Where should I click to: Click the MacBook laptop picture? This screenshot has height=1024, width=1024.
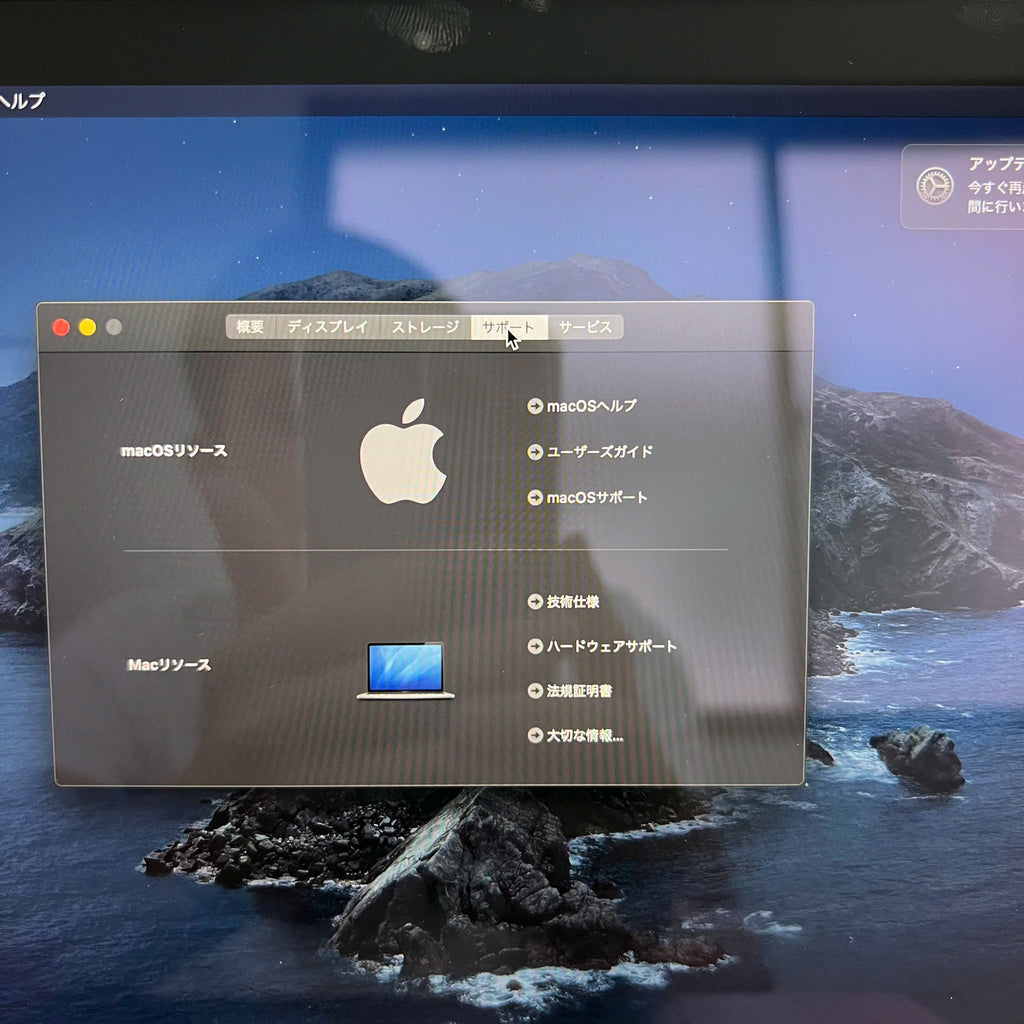click(x=406, y=671)
